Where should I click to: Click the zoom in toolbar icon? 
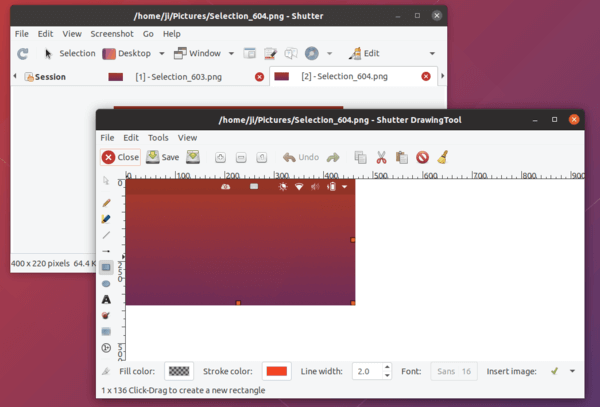click(220, 158)
